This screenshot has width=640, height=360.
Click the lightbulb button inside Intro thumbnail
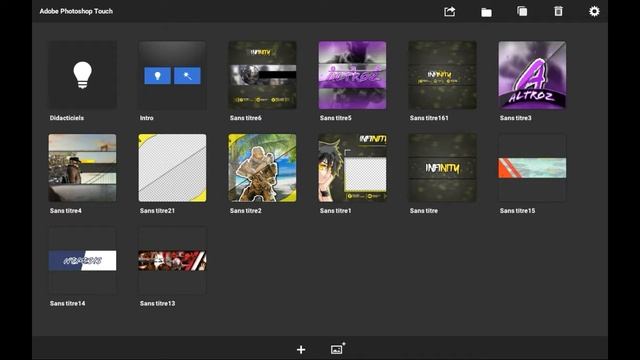pos(158,76)
